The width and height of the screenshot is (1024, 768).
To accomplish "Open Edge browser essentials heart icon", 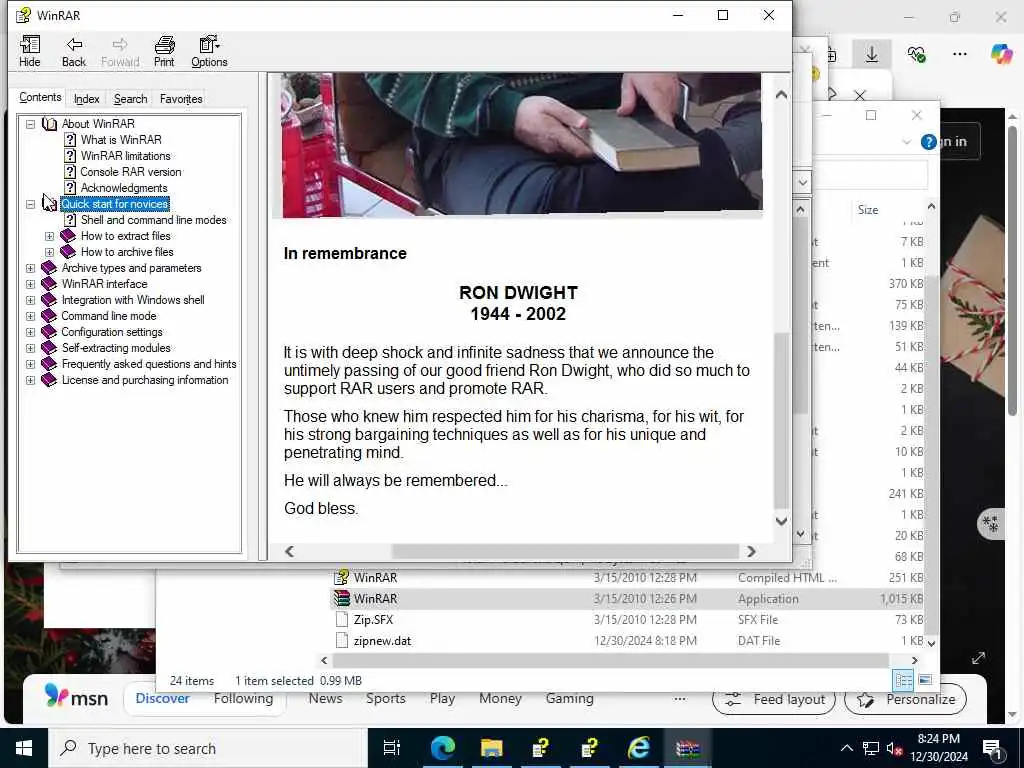I will 916,54.
